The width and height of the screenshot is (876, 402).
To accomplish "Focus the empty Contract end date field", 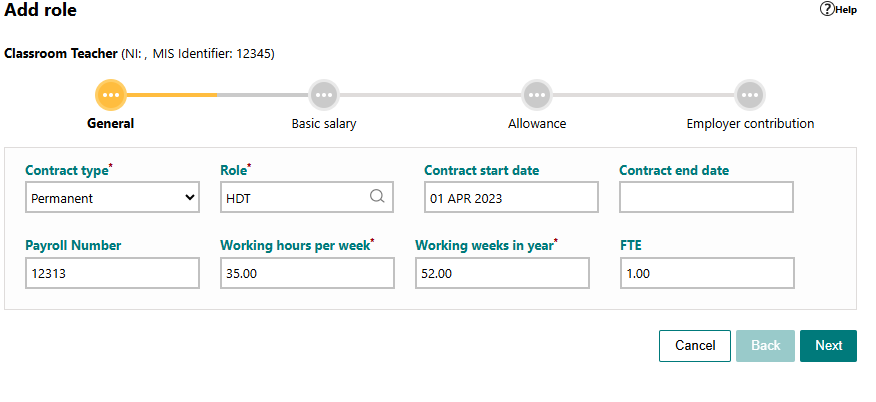I will click(706, 197).
